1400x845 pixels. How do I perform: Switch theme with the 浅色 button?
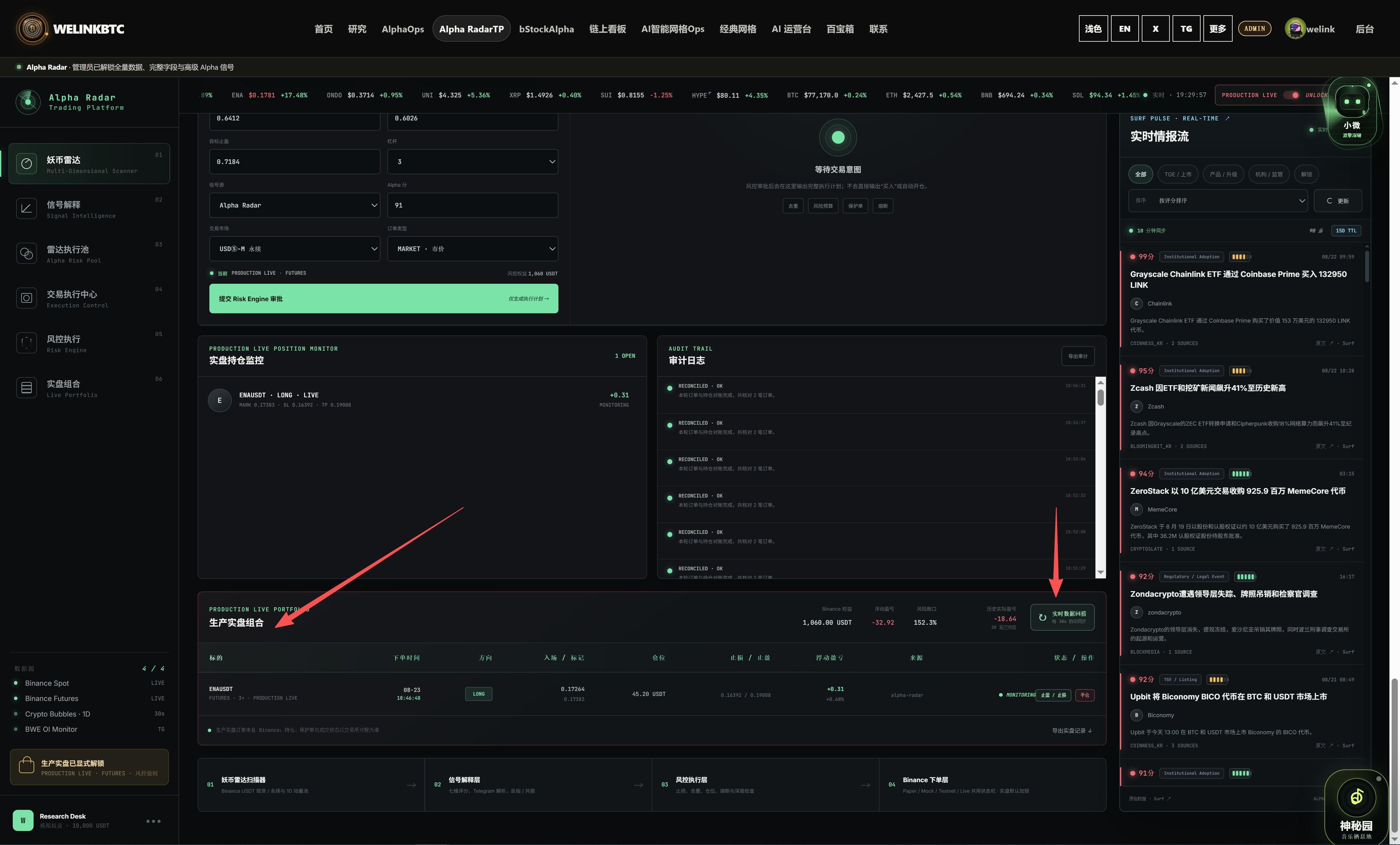coord(1093,28)
